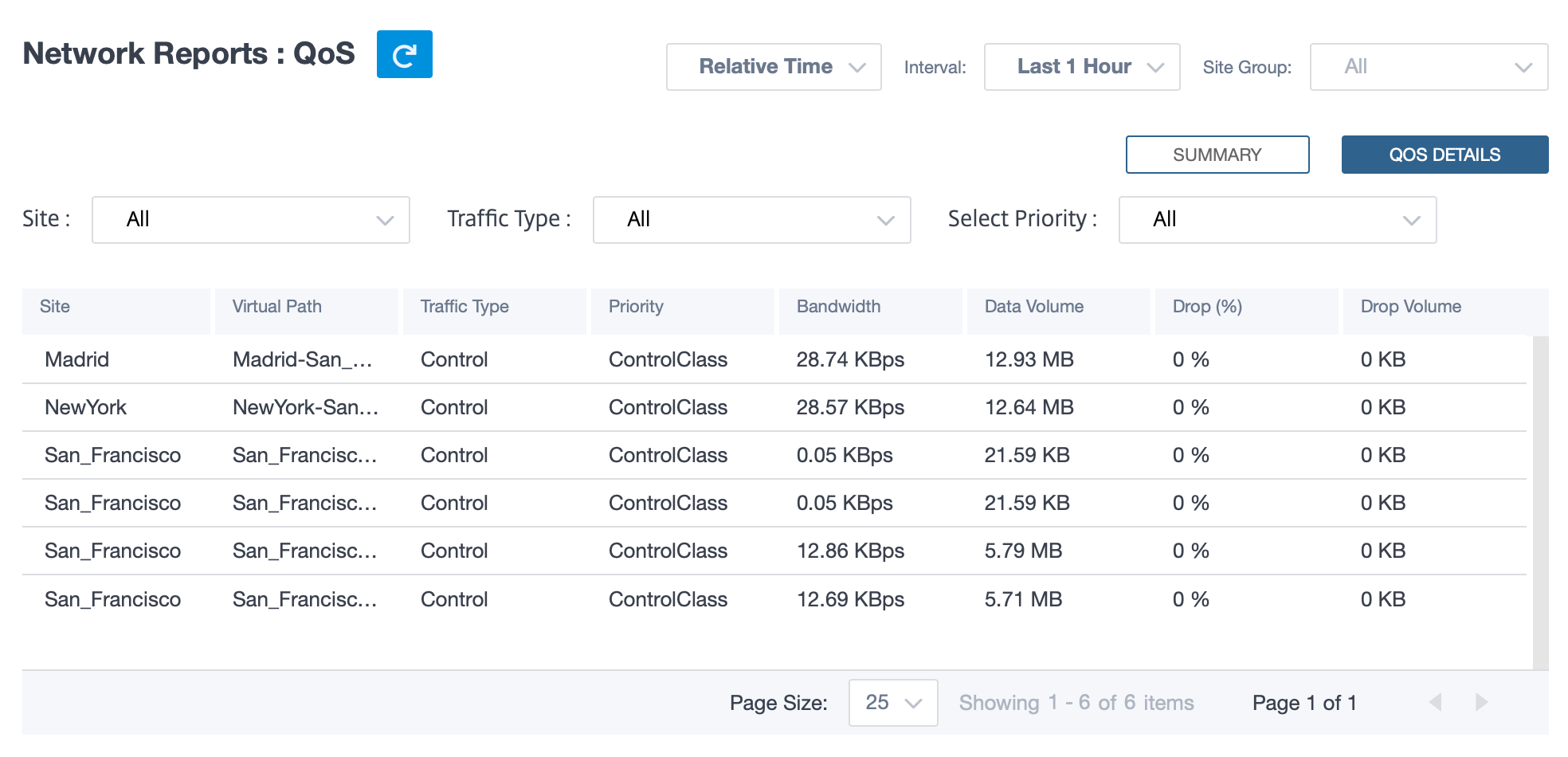Viewport: 1568px width, 757px height.
Task: Click 0 KB drop volume in NewYork row
Action: pos(1383,407)
